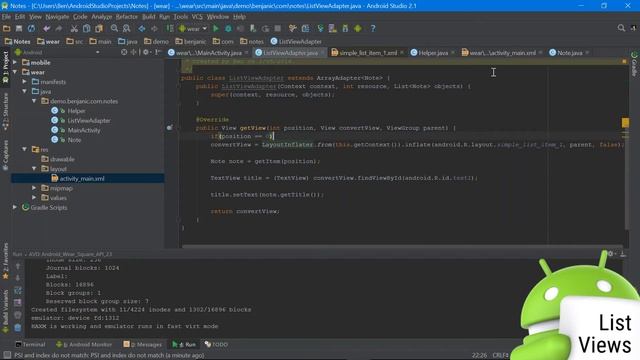Collapse the res folder arrow

pyautogui.click(x=25, y=149)
